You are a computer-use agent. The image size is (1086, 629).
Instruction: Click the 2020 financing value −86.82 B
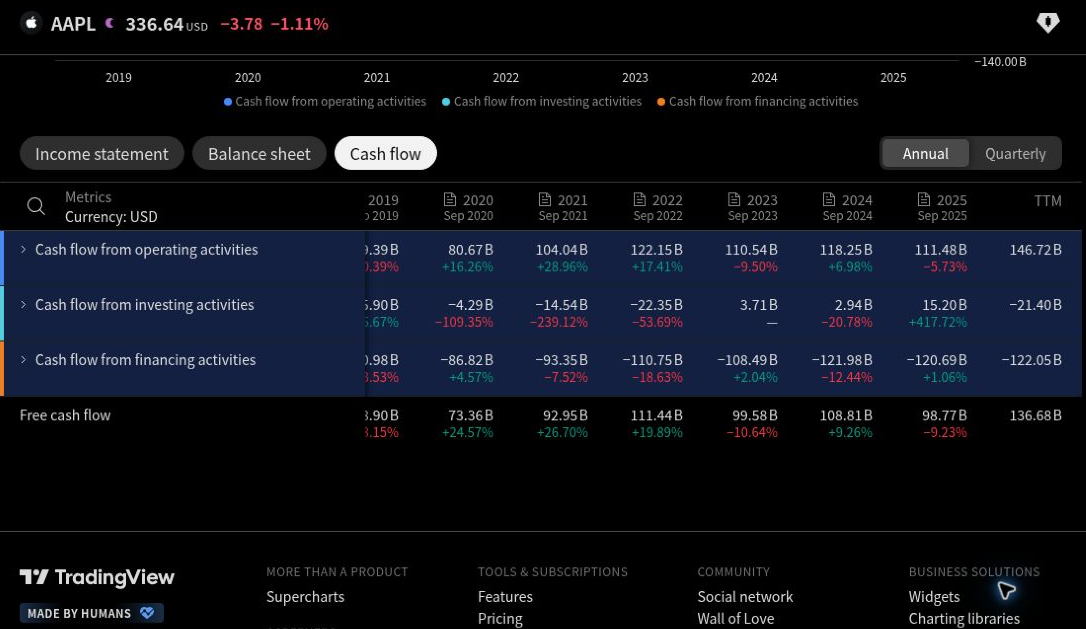(467, 360)
